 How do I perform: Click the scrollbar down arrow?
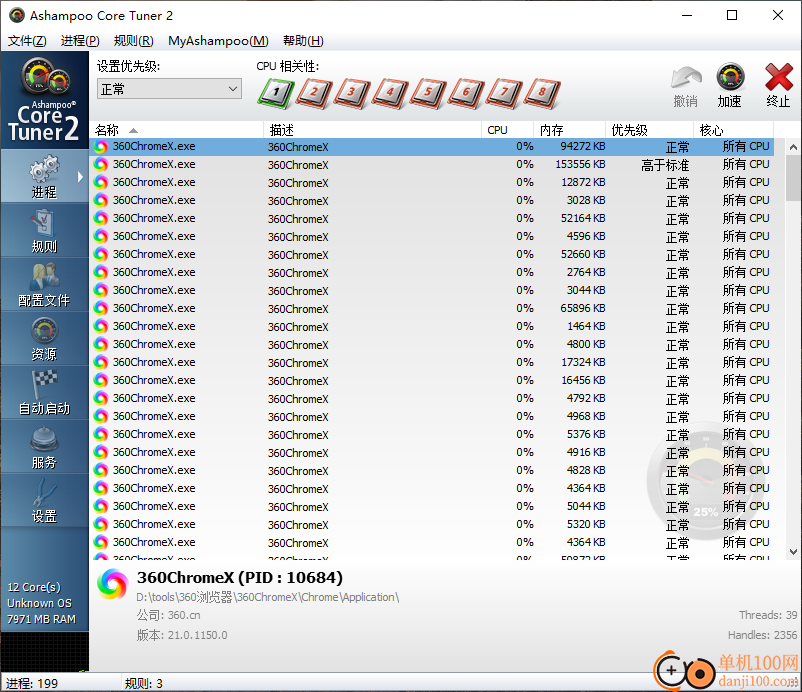coord(793,551)
